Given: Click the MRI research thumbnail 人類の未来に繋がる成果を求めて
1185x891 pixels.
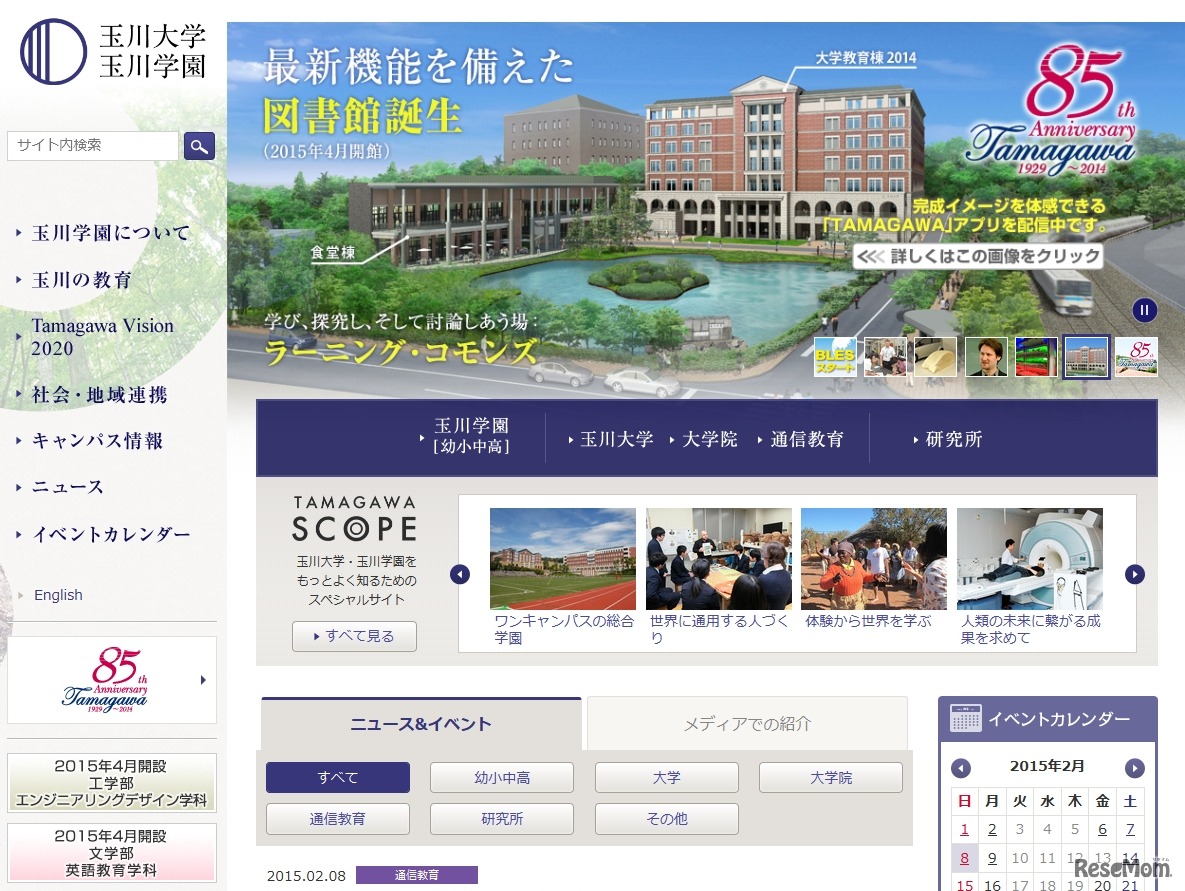Looking at the screenshot, I should point(1029,558).
